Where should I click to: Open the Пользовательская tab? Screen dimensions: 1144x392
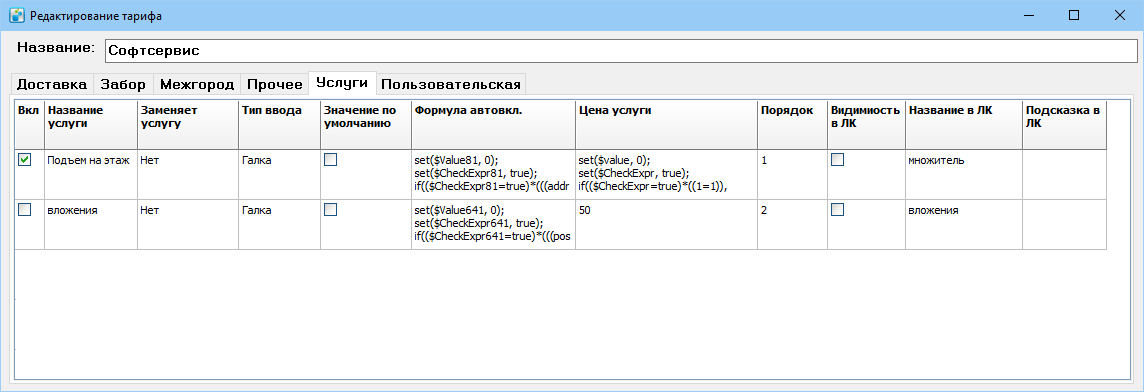point(451,84)
